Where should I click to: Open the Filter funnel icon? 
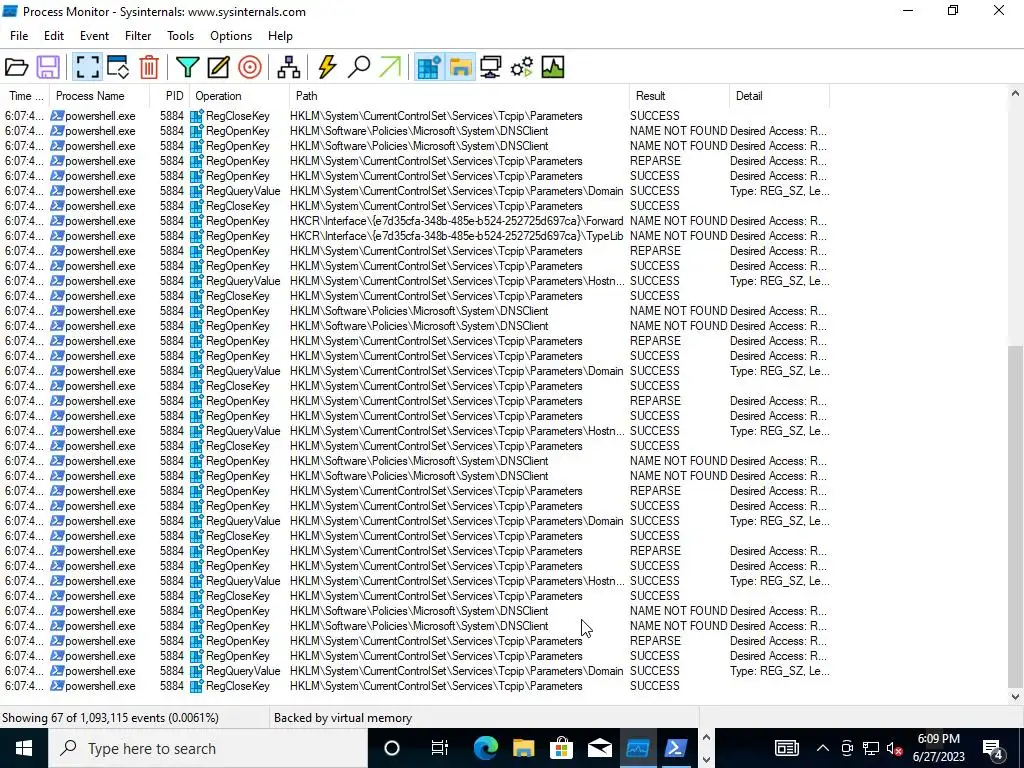tap(187, 67)
